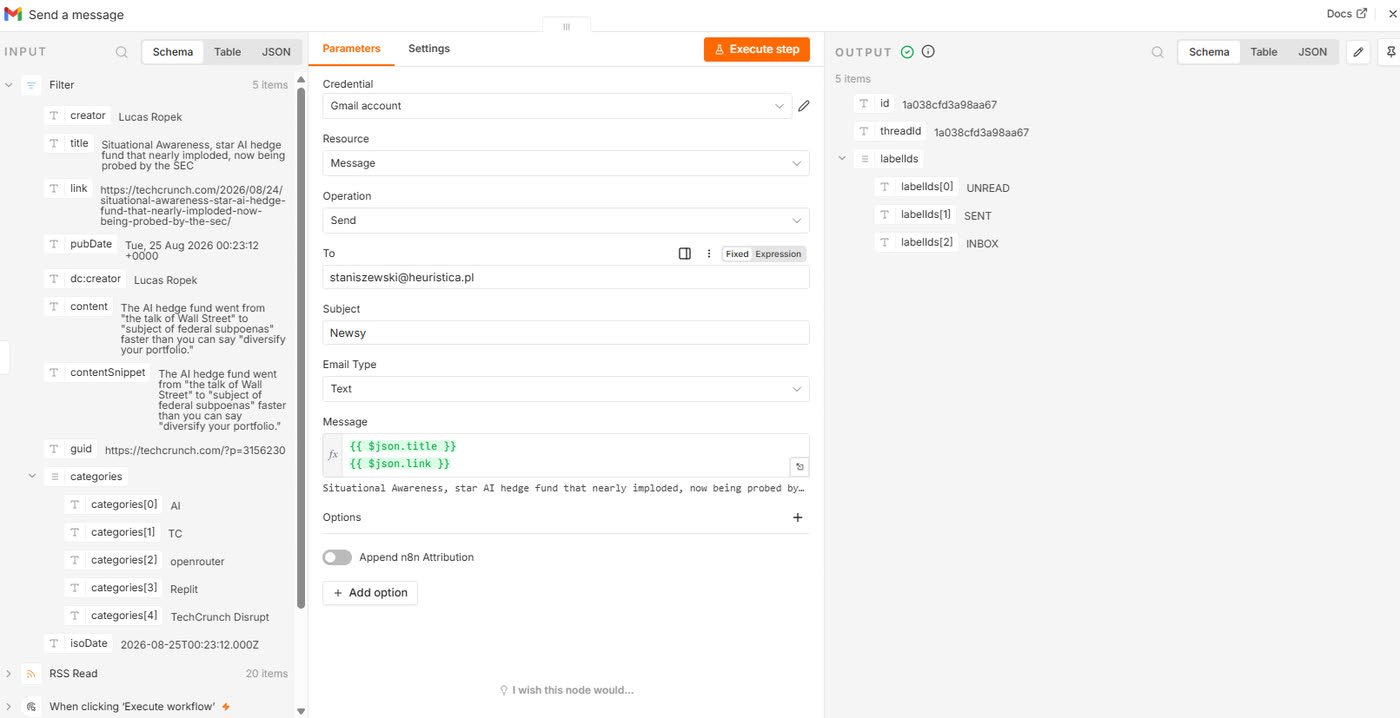Edit output with the pencil icon
1400x718 pixels.
tap(1358, 52)
